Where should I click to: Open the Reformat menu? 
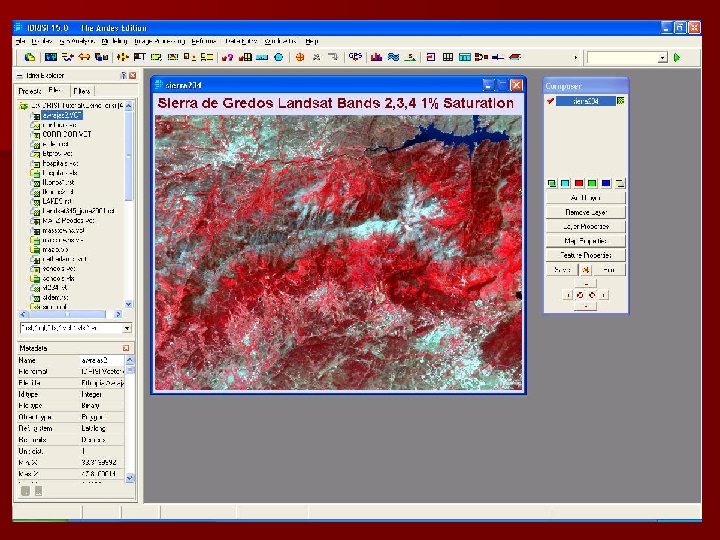point(203,41)
